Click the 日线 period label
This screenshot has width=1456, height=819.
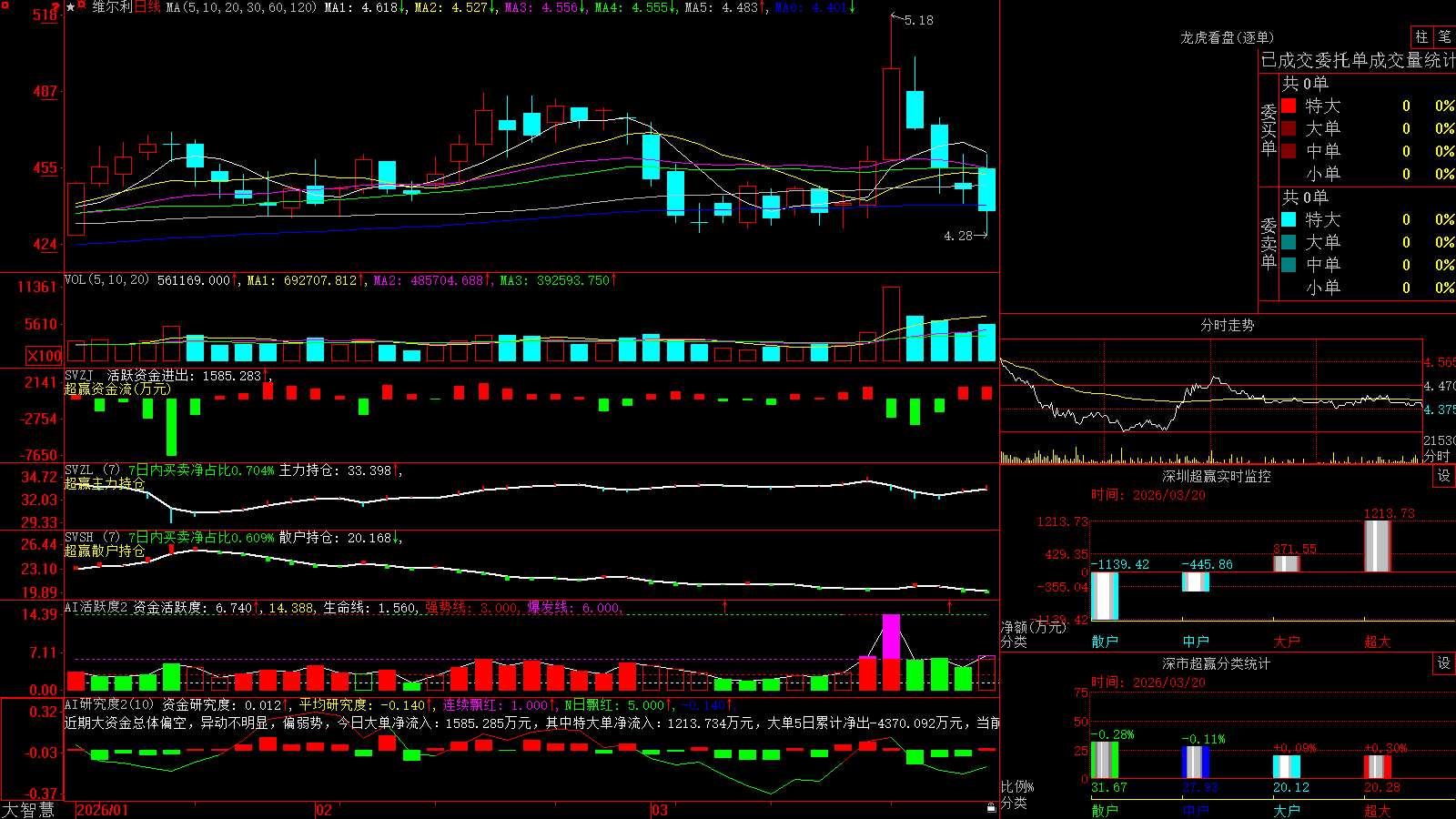click(x=147, y=7)
